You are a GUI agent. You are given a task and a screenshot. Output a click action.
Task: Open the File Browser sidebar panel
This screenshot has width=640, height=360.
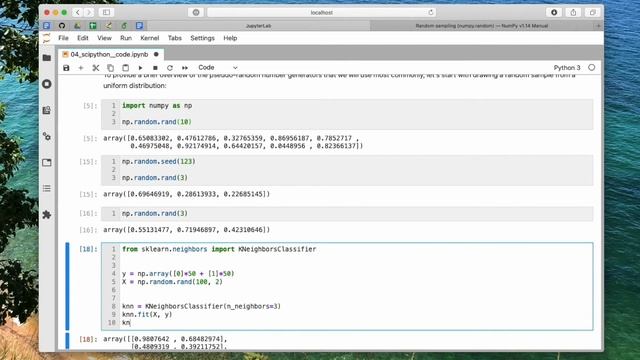click(x=47, y=58)
